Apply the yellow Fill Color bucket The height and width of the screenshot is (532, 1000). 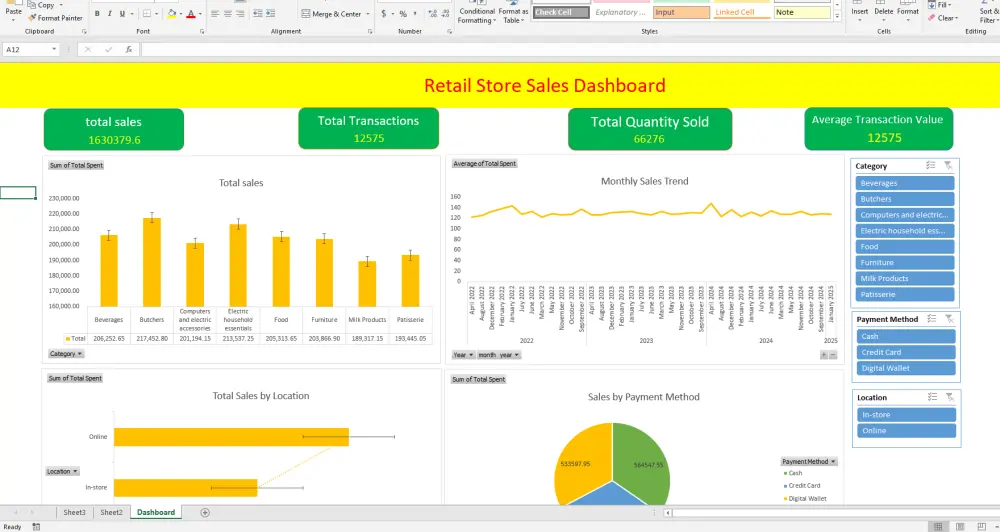(x=172, y=13)
